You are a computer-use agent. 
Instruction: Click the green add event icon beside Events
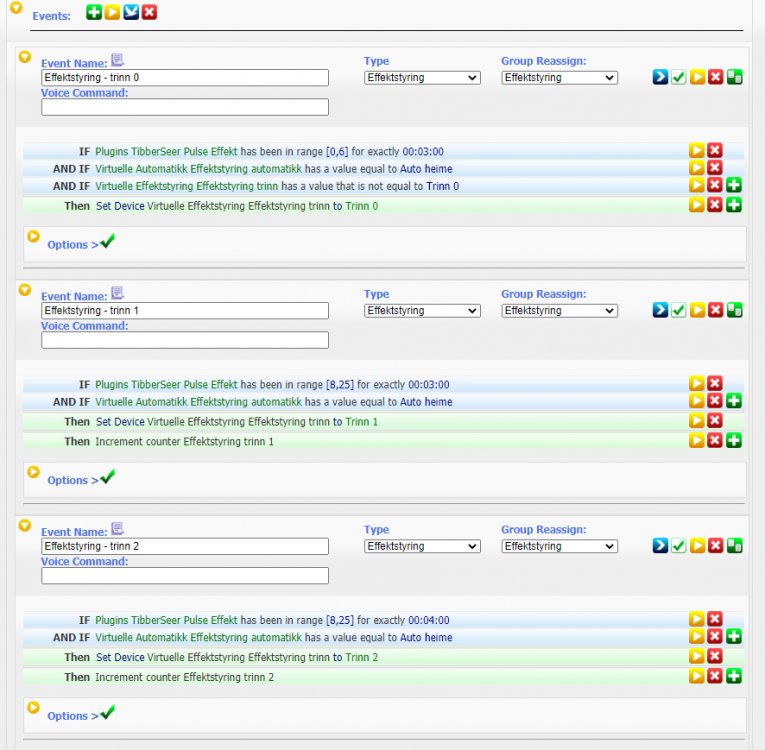click(94, 12)
